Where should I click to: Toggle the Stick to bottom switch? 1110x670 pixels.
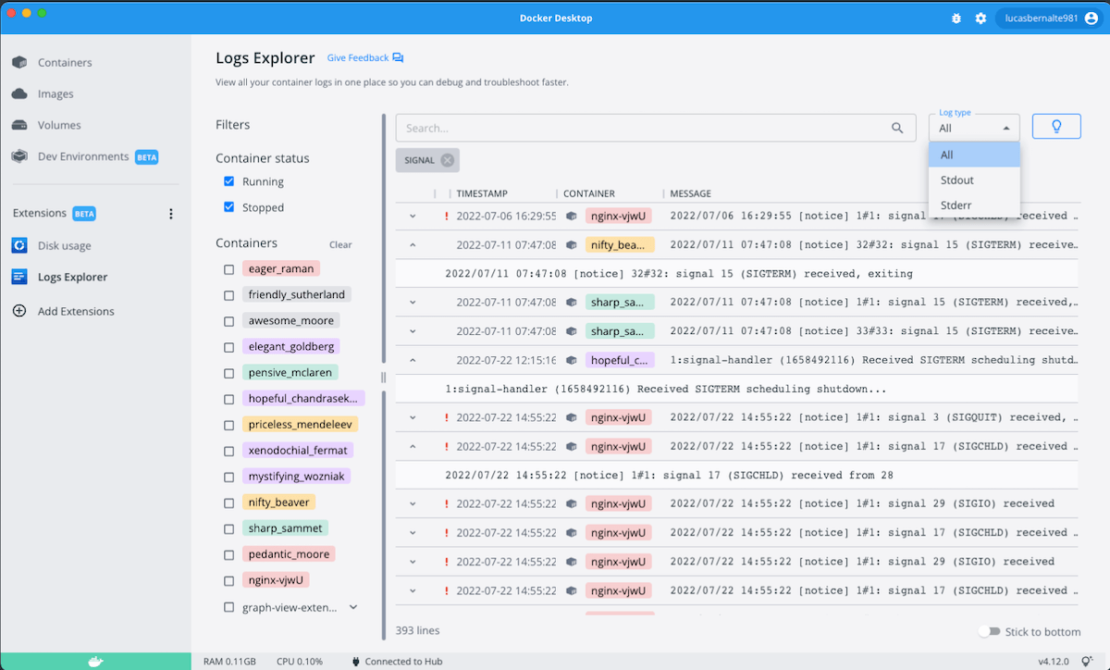click(x=988, y=632)
